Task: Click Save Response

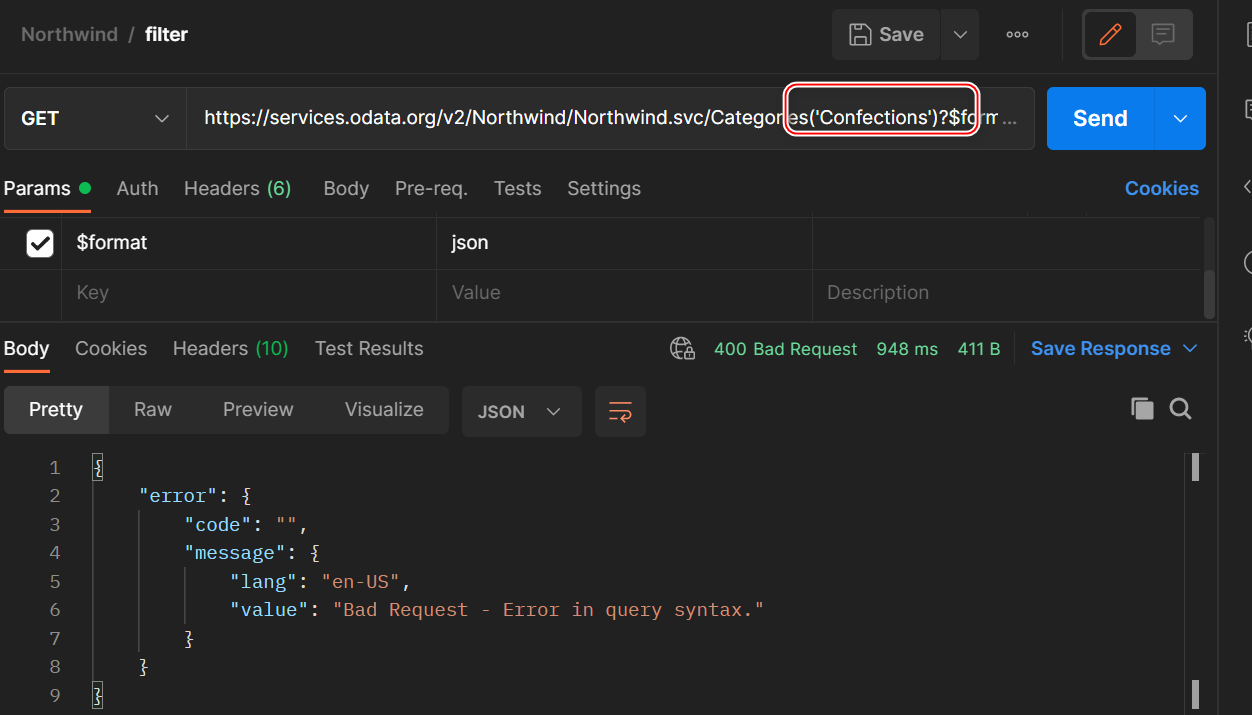Action: tap(1100, 348)
